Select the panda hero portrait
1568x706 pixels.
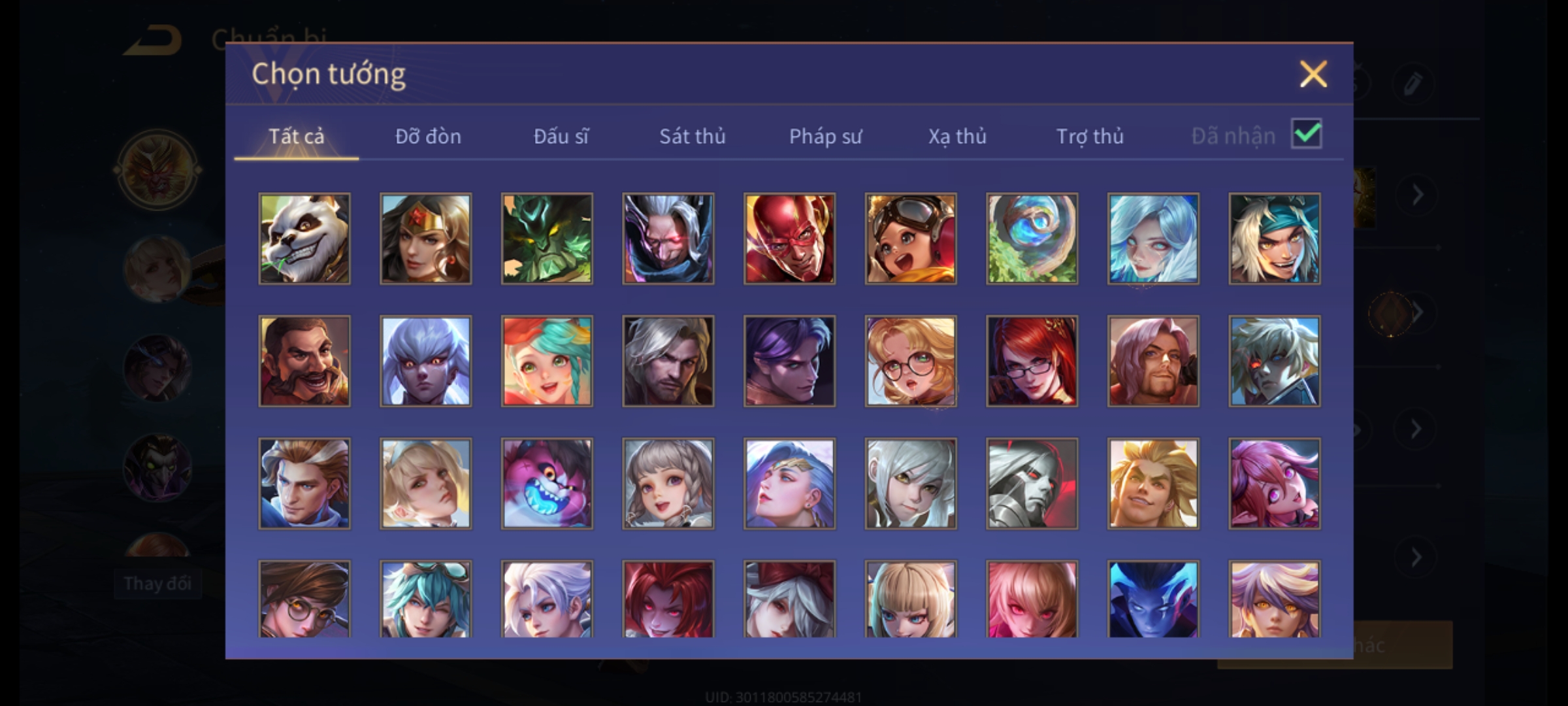[304, 239]
